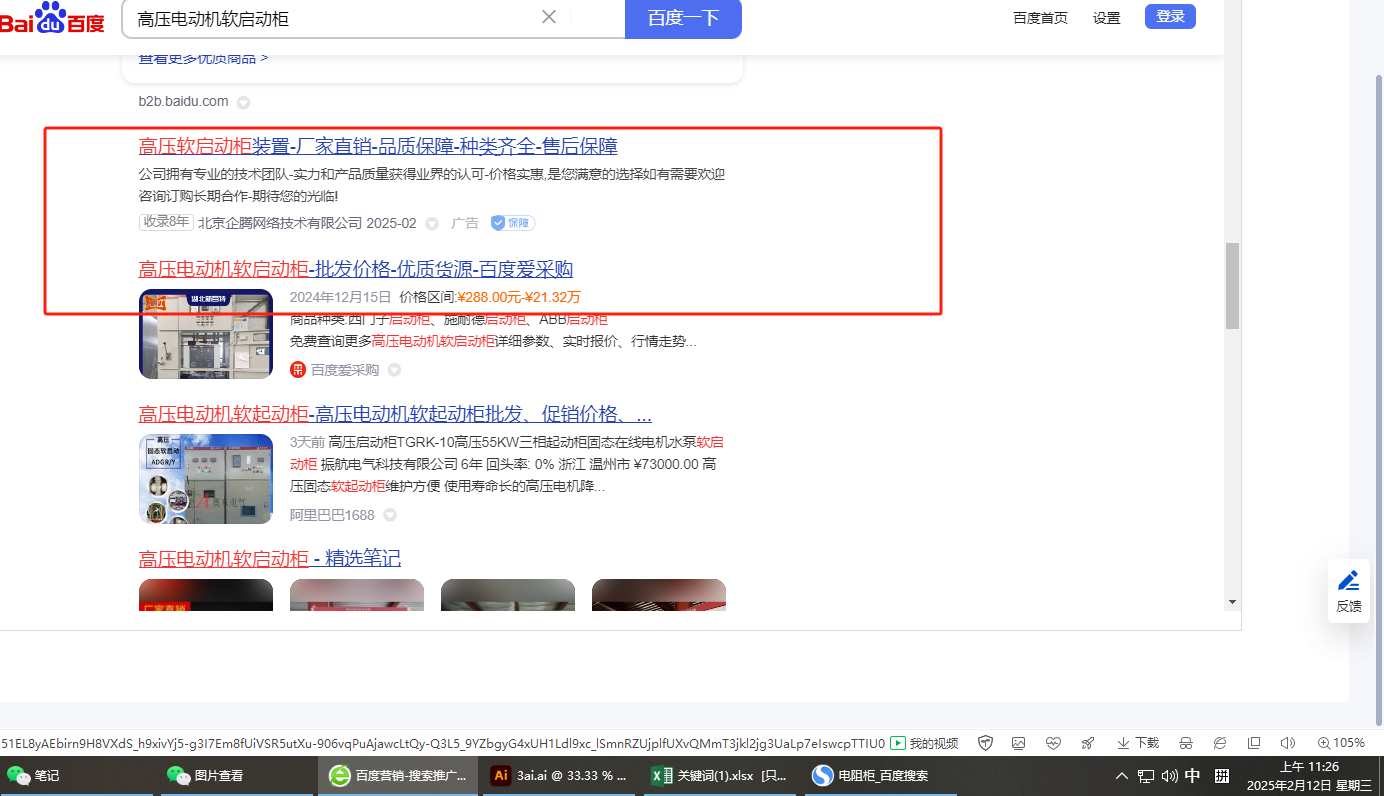Open the 百度首页 link
Image resolution: width=1384 pixels, height=796 pixels.
point(1040,18)
